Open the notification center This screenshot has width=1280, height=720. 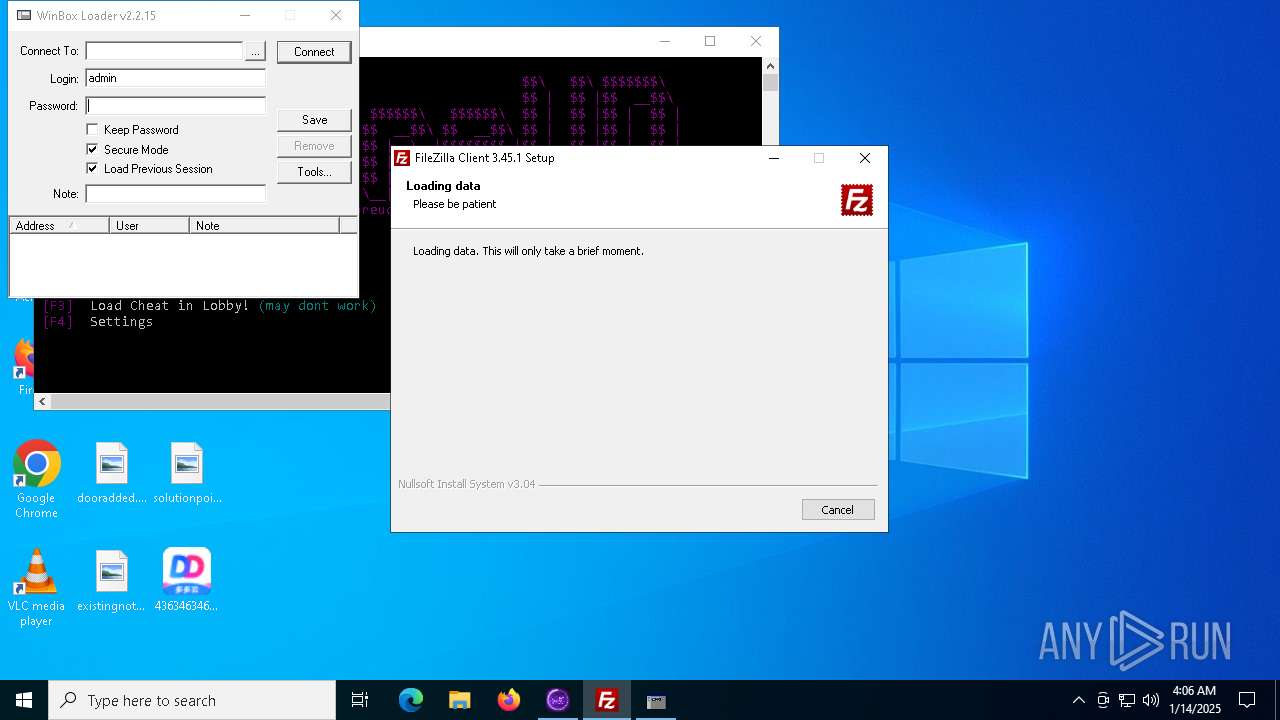(1247, 700)
